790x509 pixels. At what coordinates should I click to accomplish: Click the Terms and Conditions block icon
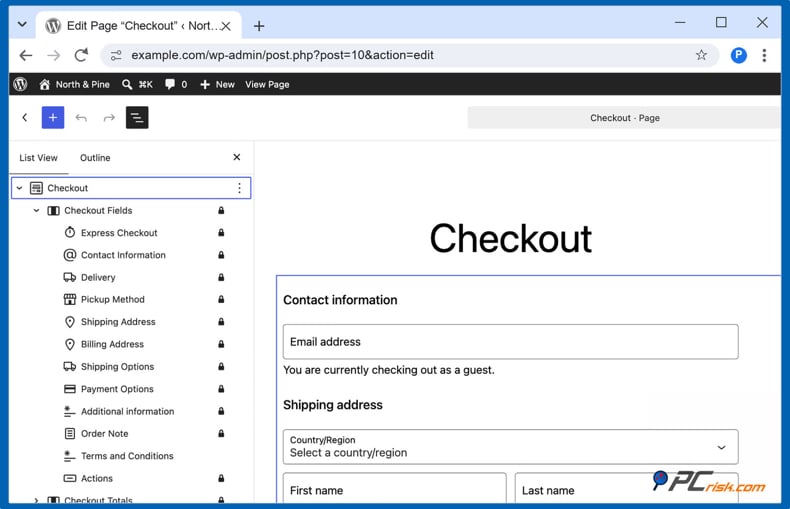pyautogui.click(x=70, y=456)
